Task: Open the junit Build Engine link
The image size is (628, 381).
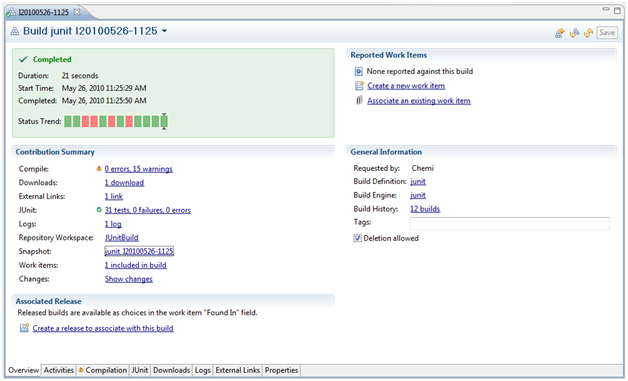Action: click(418, 195)
